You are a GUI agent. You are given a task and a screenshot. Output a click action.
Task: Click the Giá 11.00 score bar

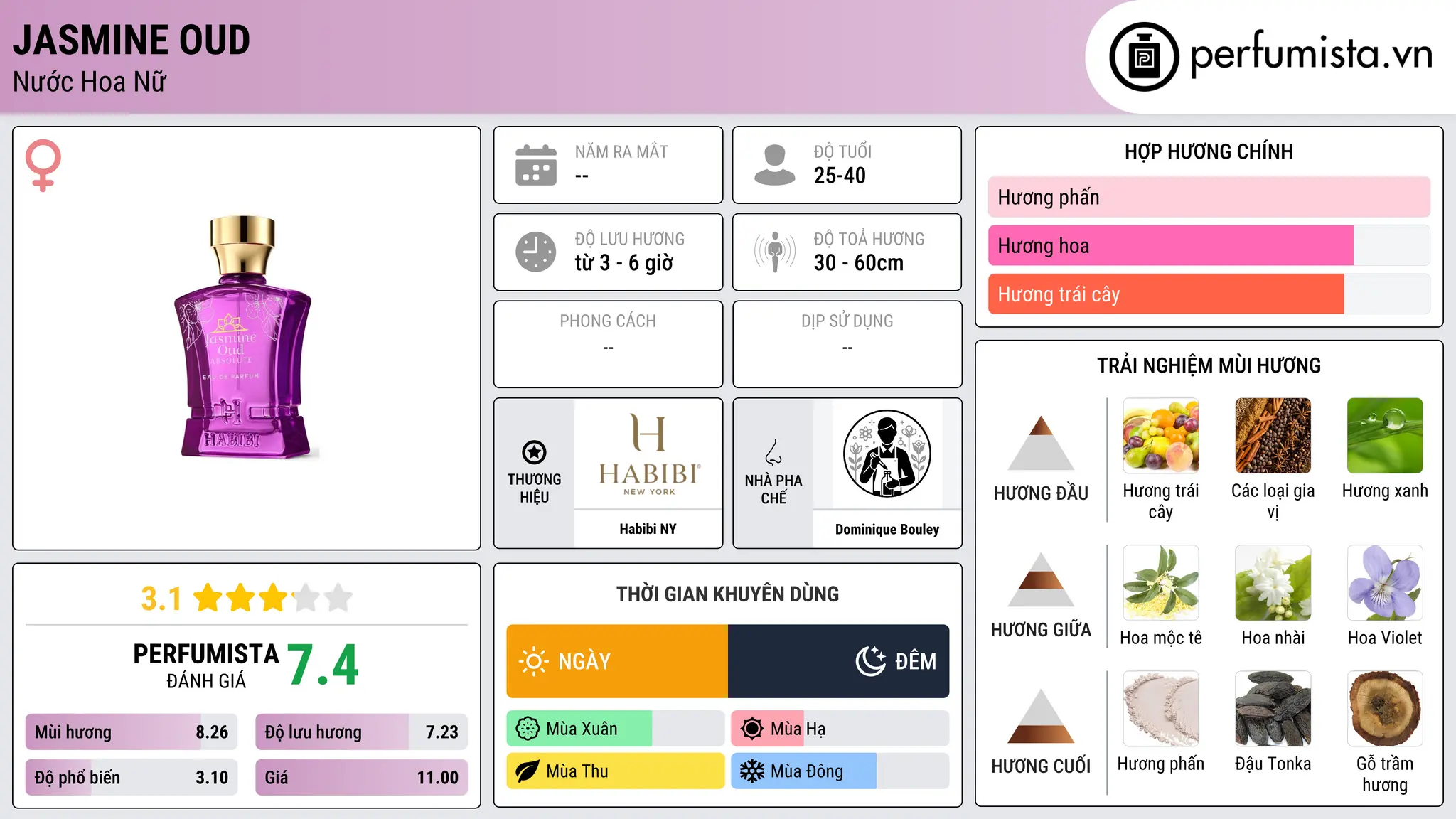[x=361, y=777]
